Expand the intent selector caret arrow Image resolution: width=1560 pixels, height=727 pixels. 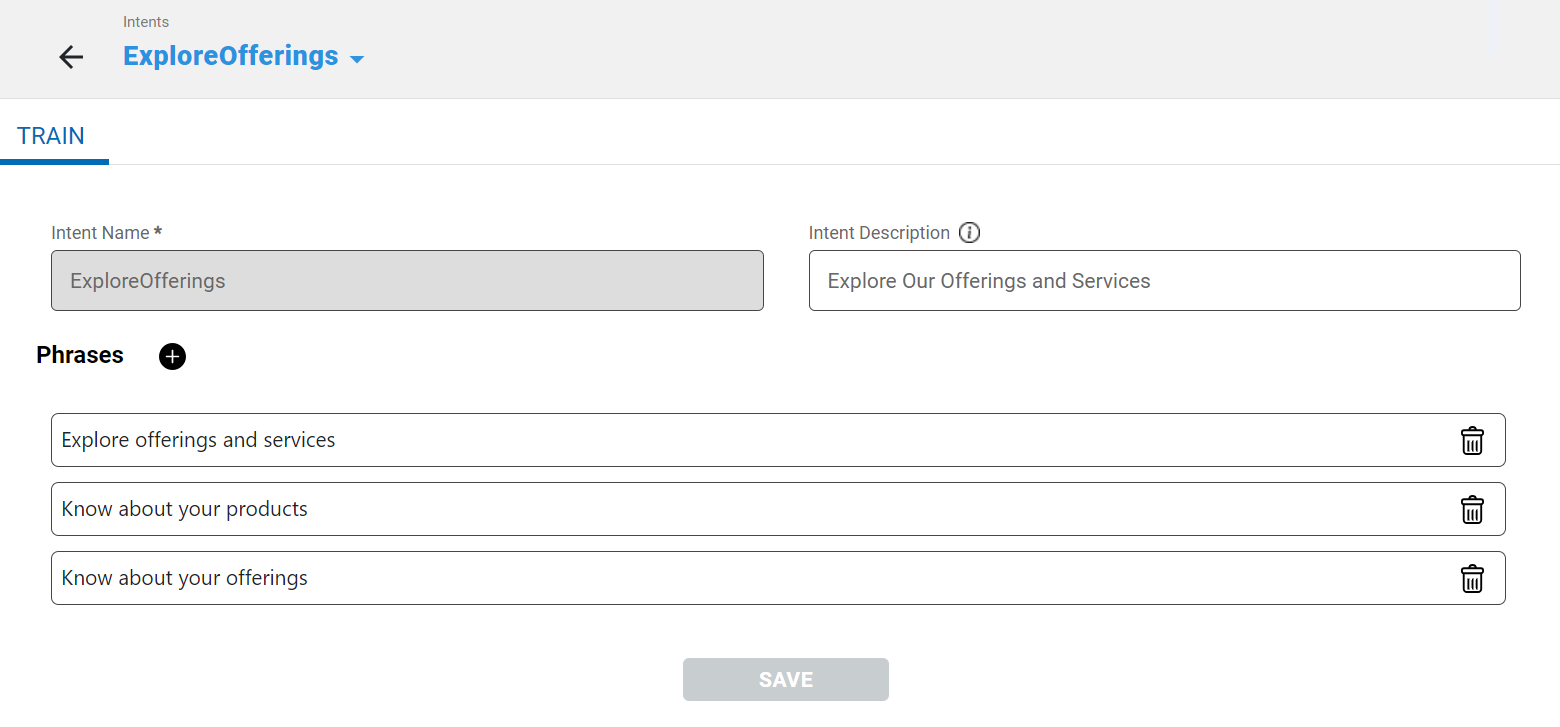[x=357, y=59]
